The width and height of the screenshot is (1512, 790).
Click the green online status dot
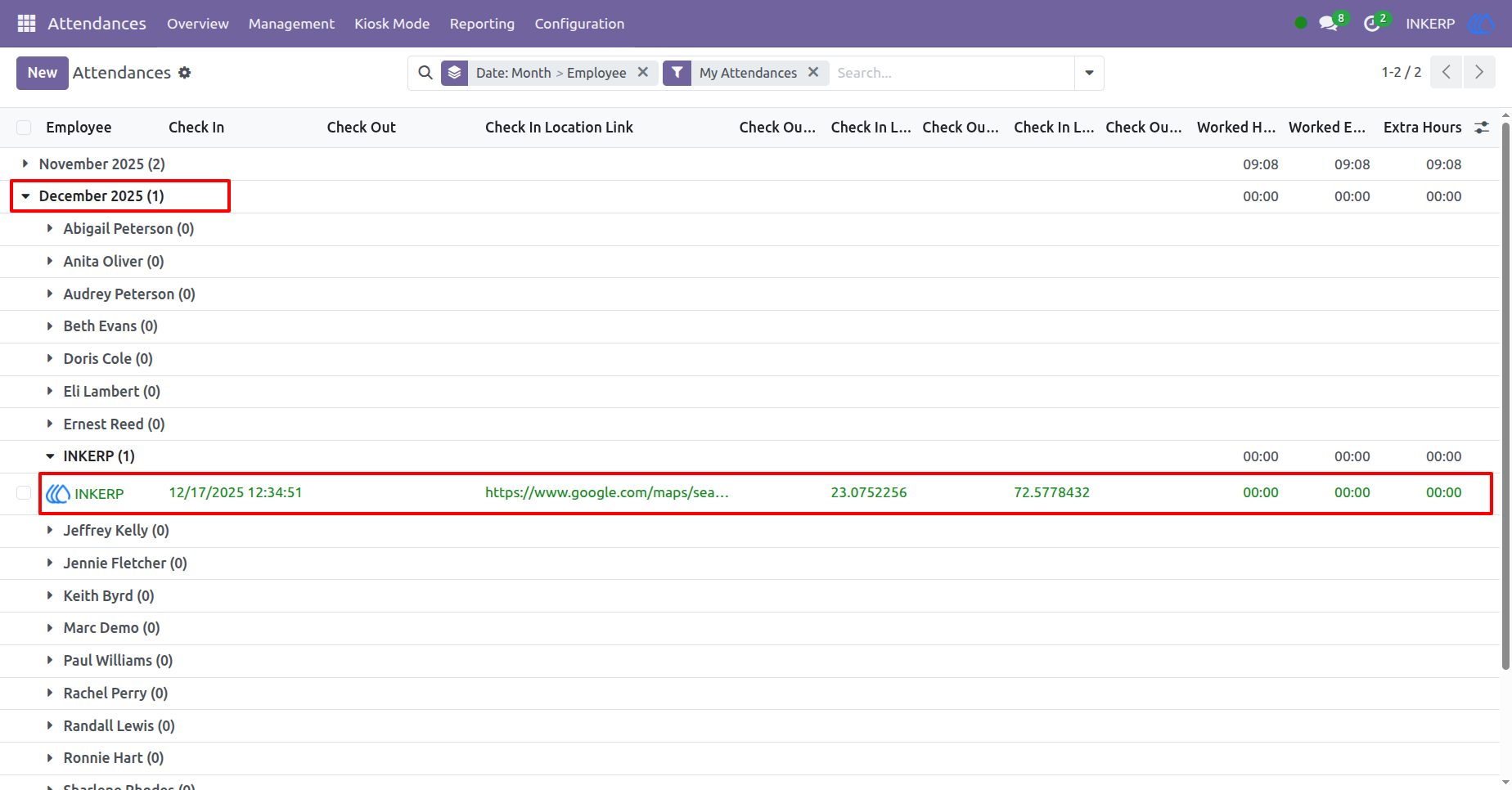point(1301,23)
